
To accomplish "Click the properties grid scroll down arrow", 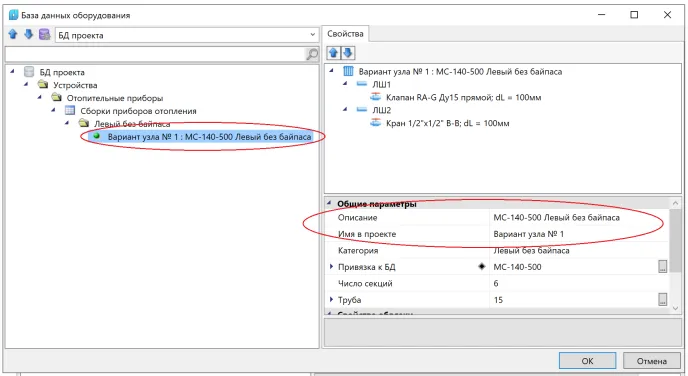I will 675,308.
